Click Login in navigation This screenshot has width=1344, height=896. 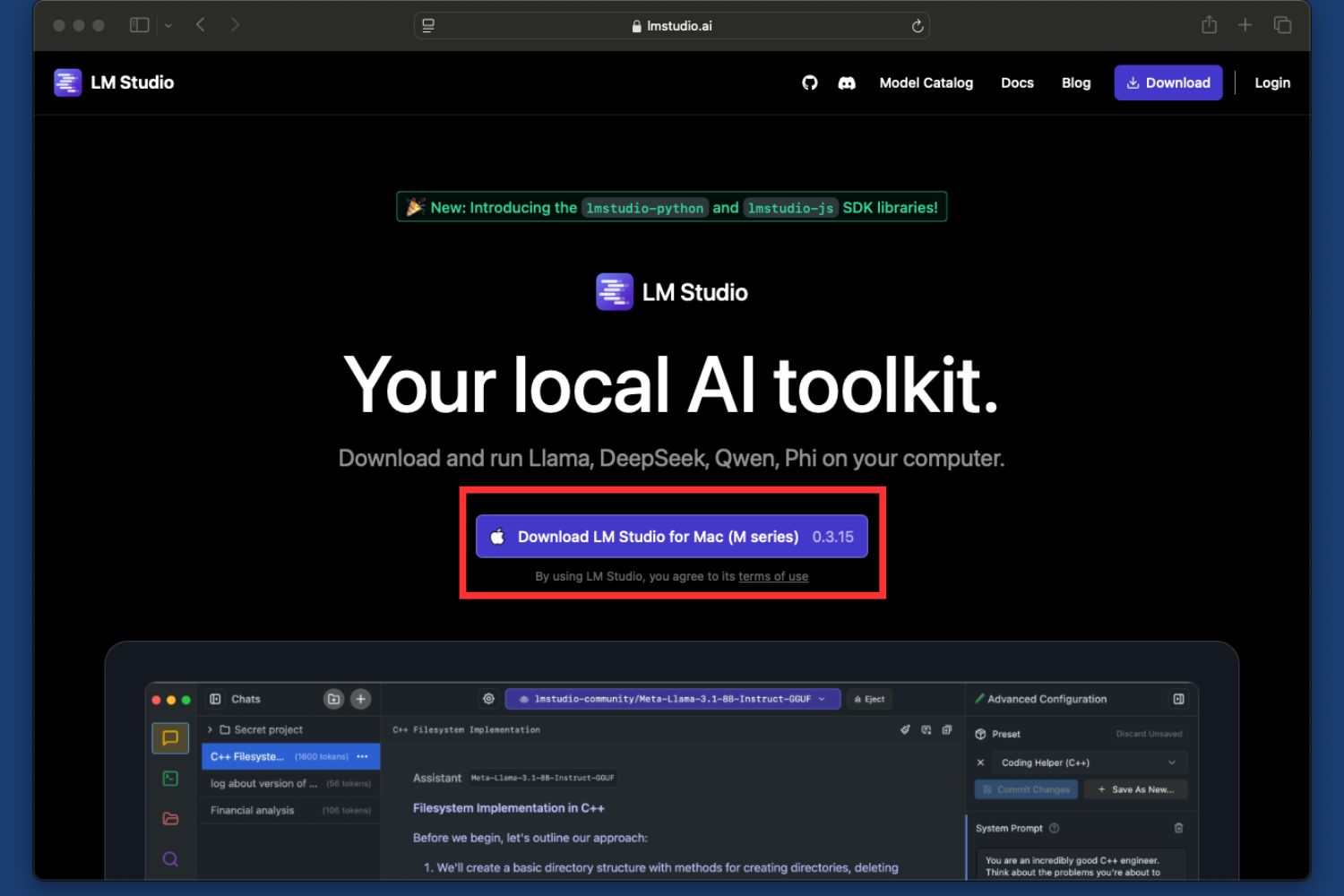1272,82
